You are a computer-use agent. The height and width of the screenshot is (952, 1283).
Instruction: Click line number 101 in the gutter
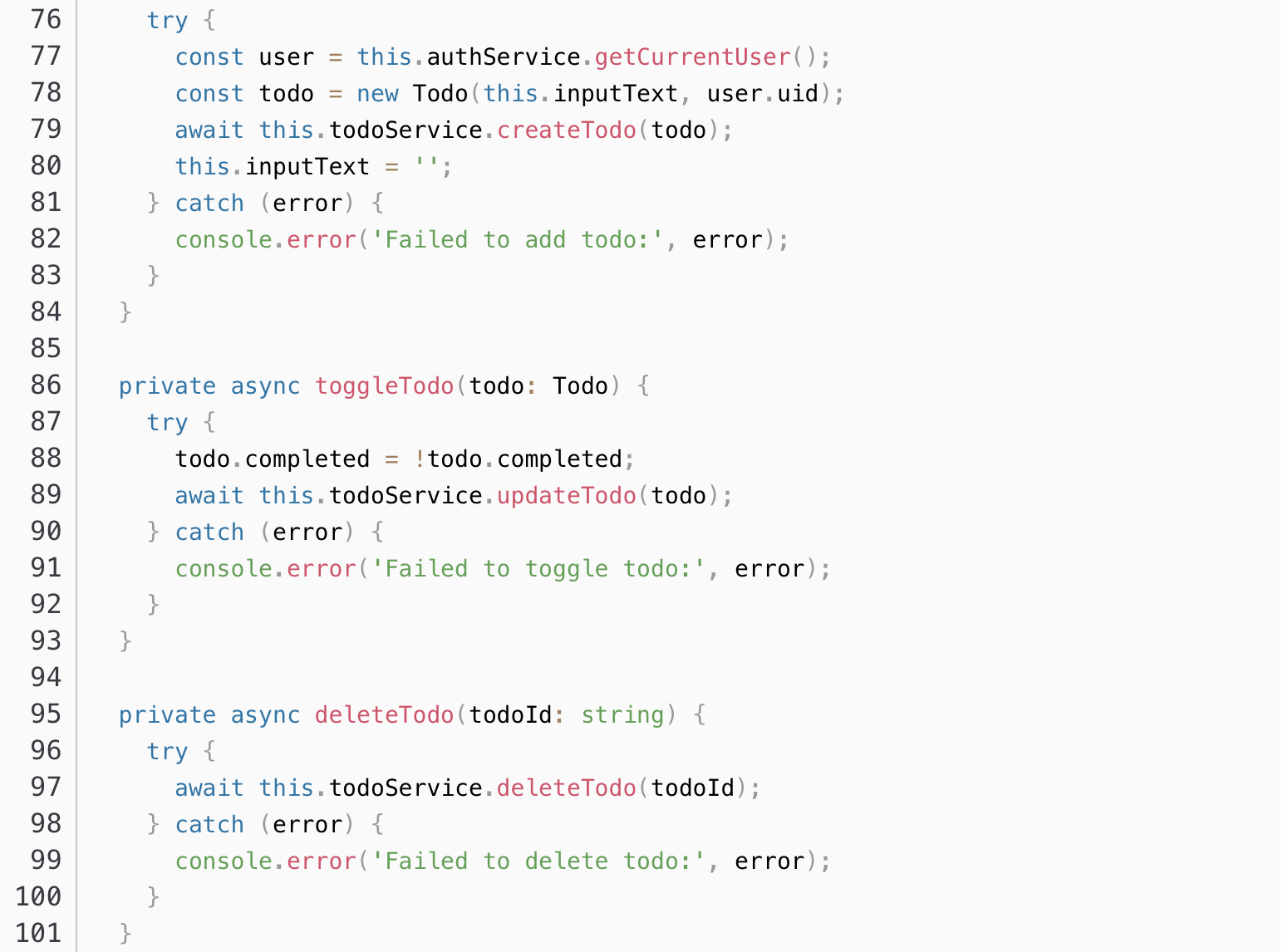(39, 933)
